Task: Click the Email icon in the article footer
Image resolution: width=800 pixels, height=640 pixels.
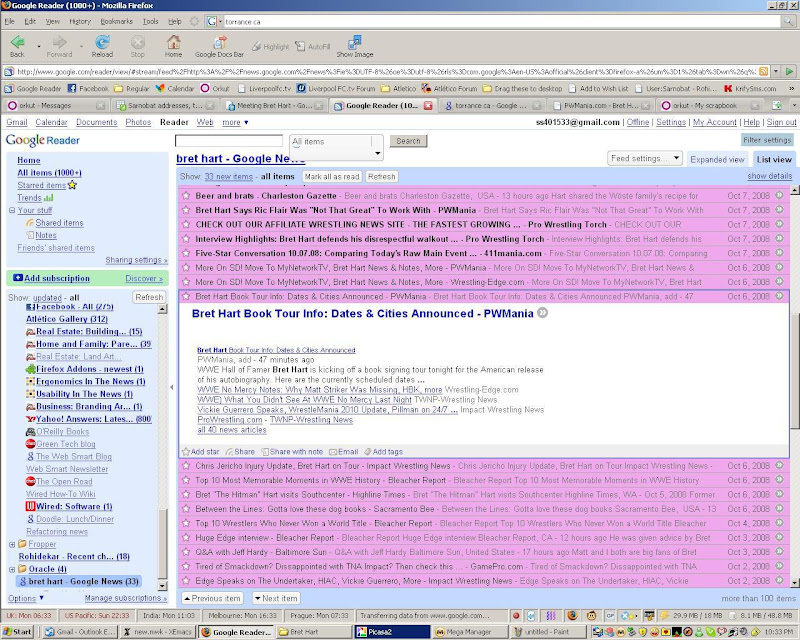Action: click(x=333, y=452)
